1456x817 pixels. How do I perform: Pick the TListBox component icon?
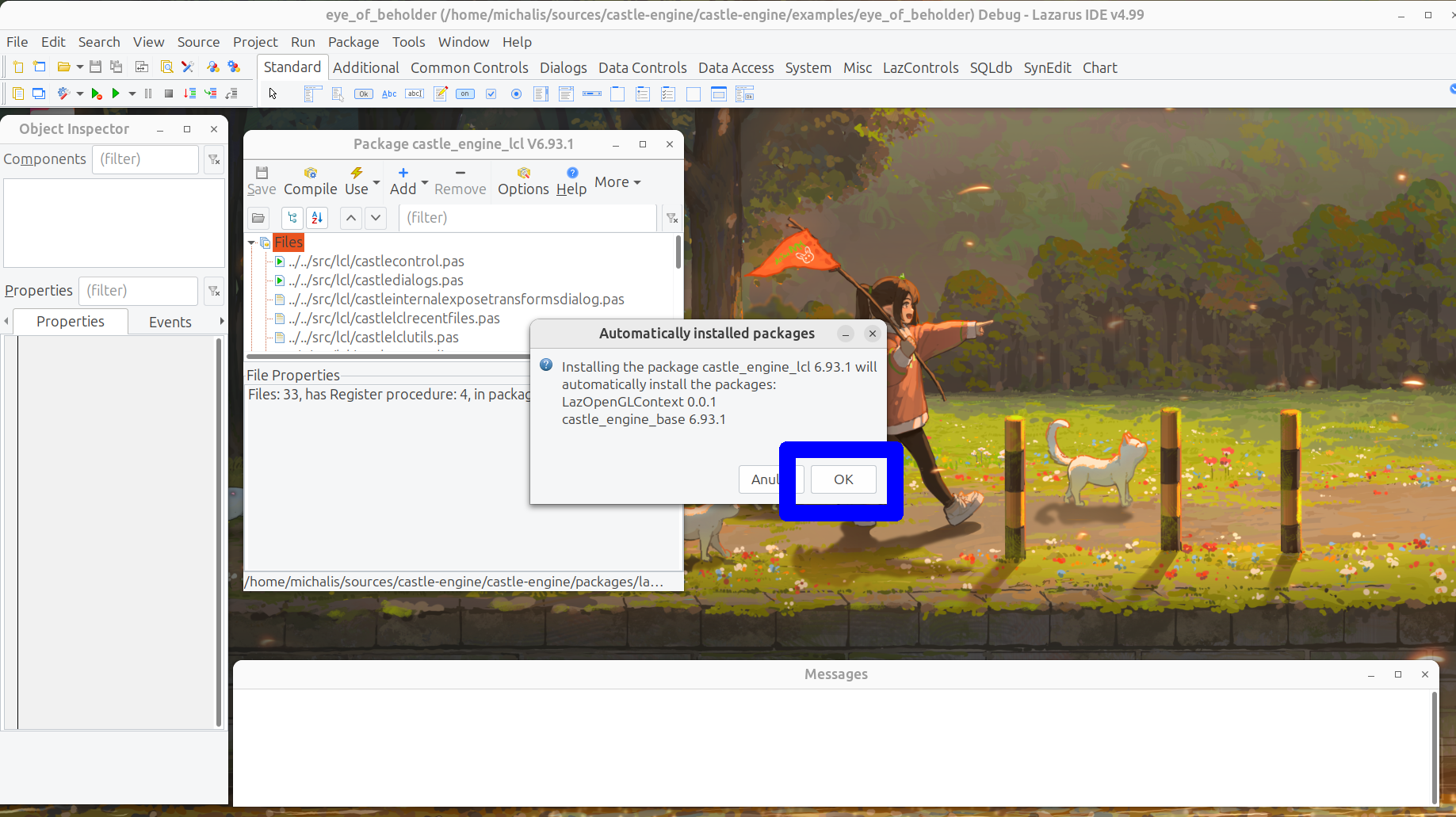541,94
